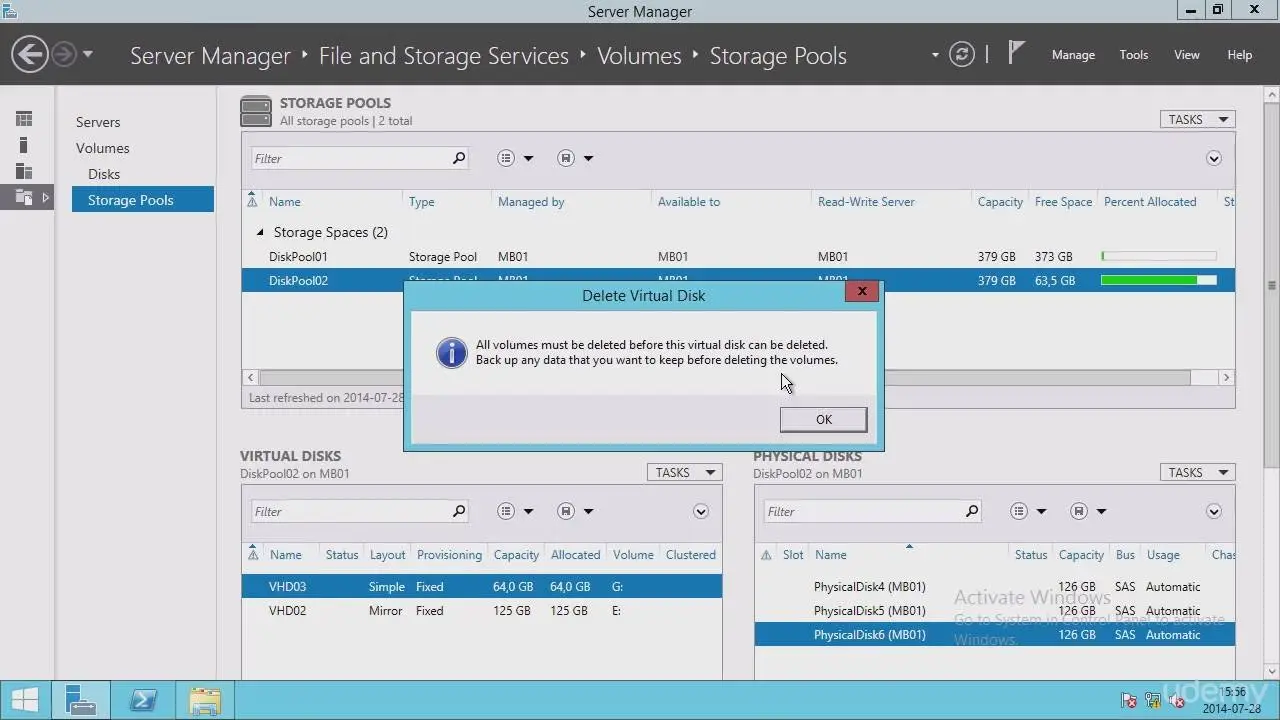Click search icon in Virtual Disks filter
The height and width of the screenshot is (720, 1280).
[x=459, y=511]
